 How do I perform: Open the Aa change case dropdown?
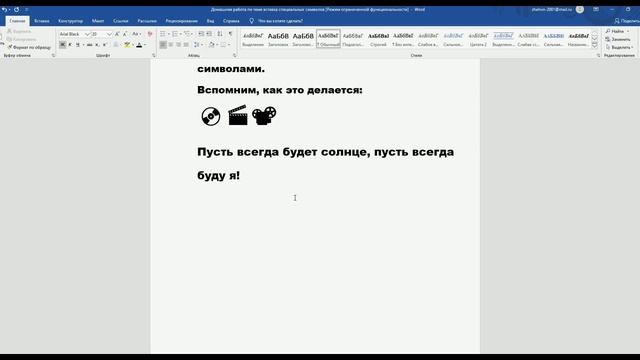click(x=136, y=34)
